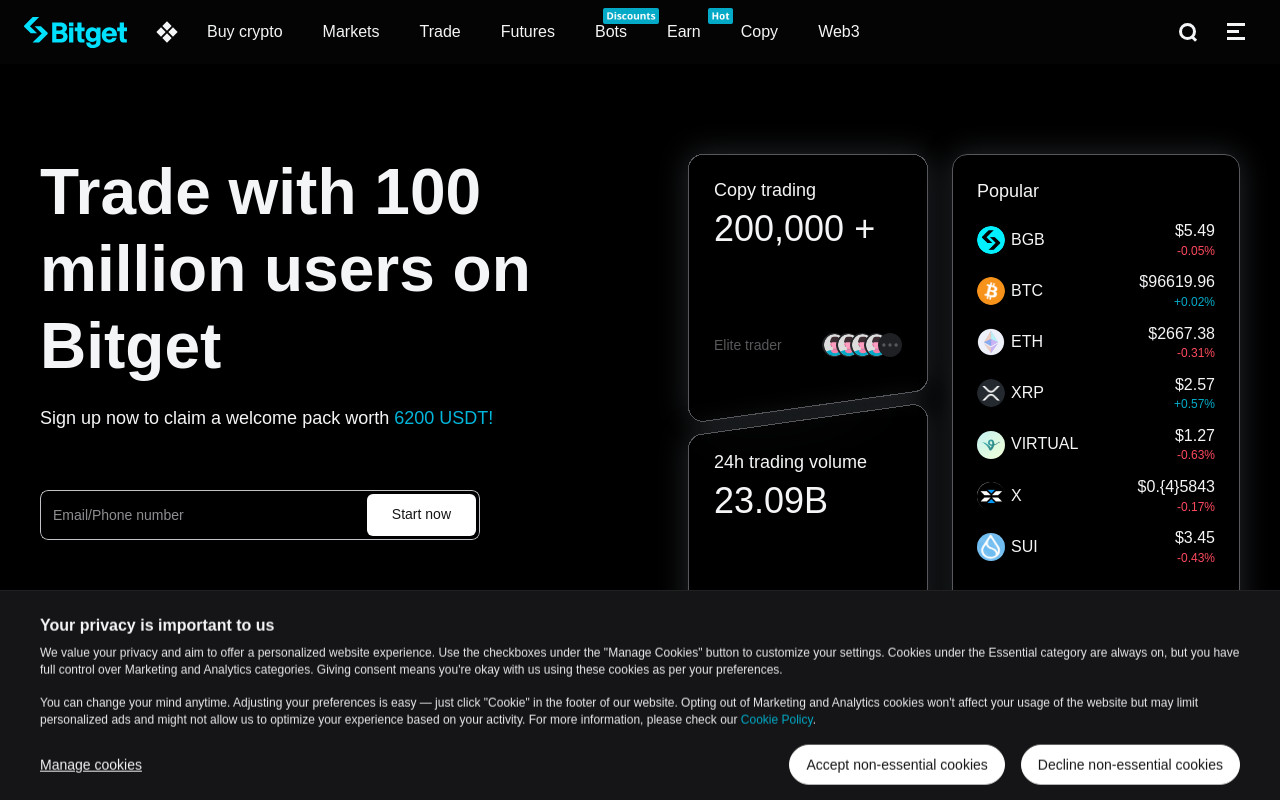This screenshot has height=800, width=1280.
Task: Click the Start now button
Action: (x=421, y=515)
